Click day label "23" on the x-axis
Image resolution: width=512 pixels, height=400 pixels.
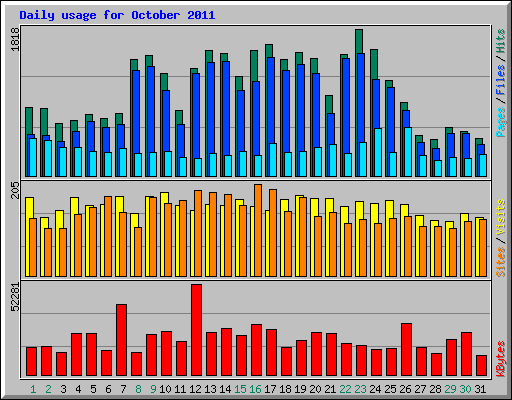[x=360, y=389]
